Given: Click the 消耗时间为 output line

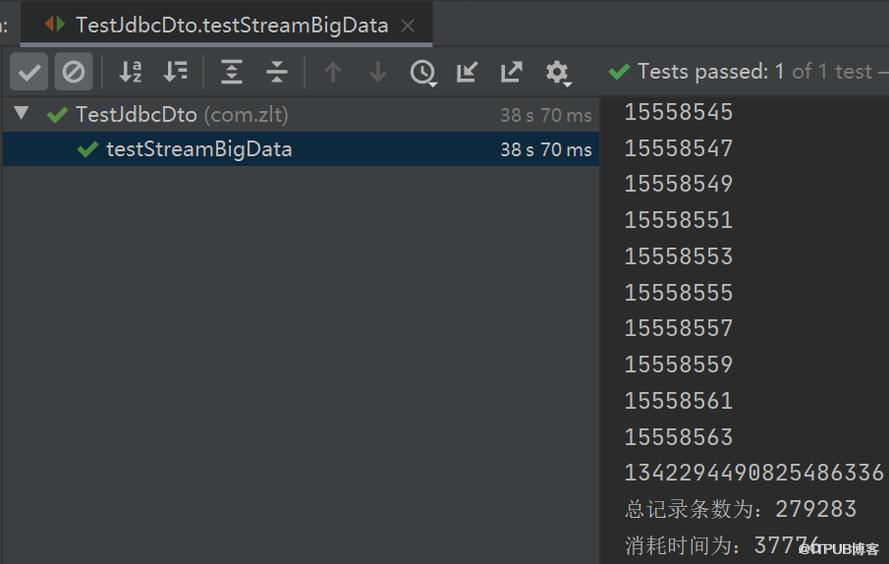Looking at the screenshot, I should [723, 545].
